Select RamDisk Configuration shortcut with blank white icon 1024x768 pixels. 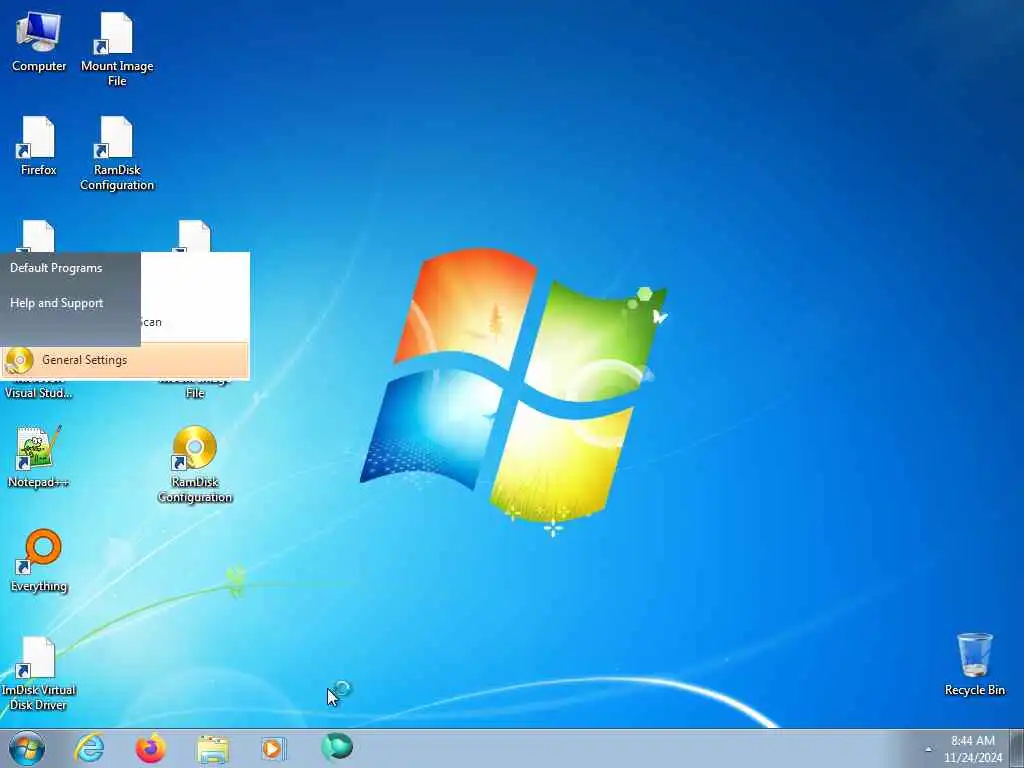[x=117, y=154]
